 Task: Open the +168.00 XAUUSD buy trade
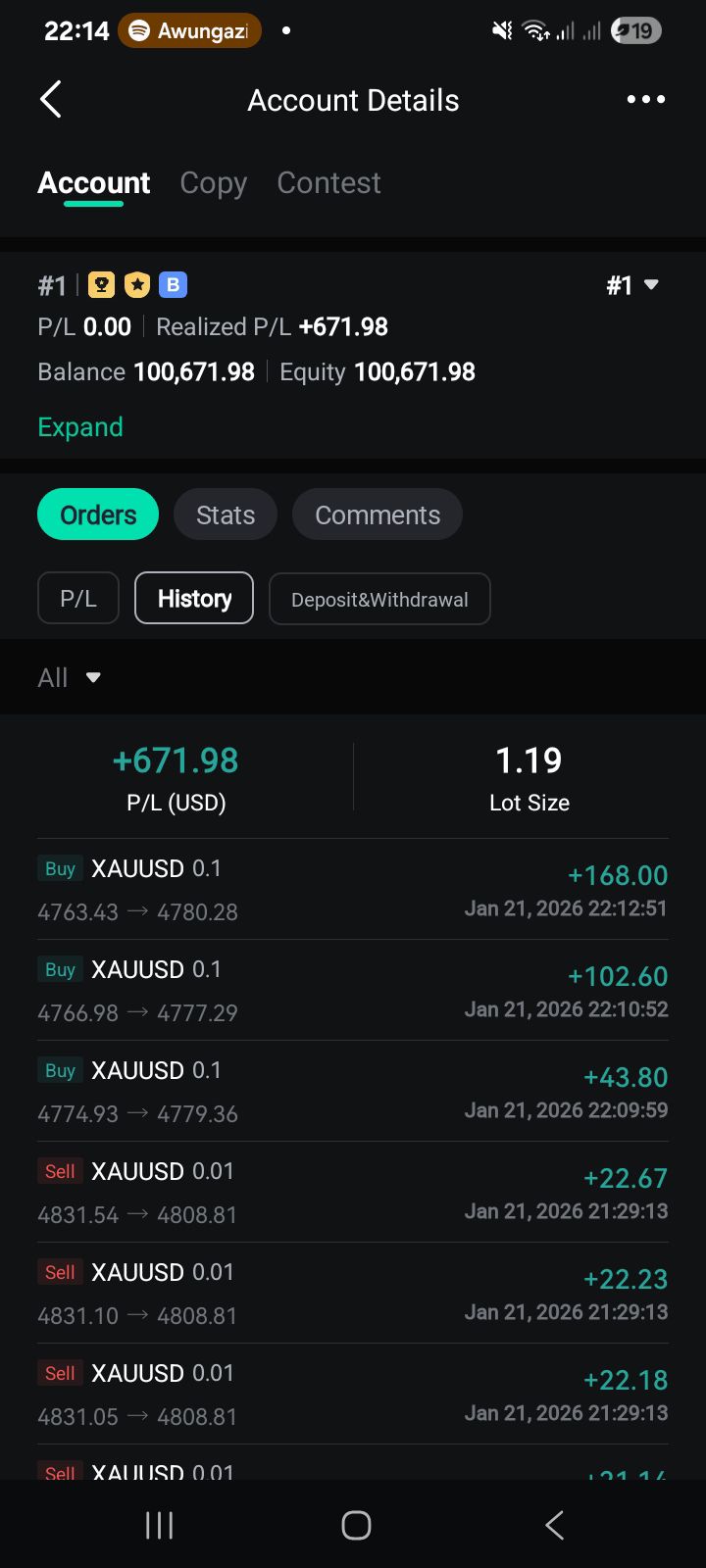(x=353, y=890)
